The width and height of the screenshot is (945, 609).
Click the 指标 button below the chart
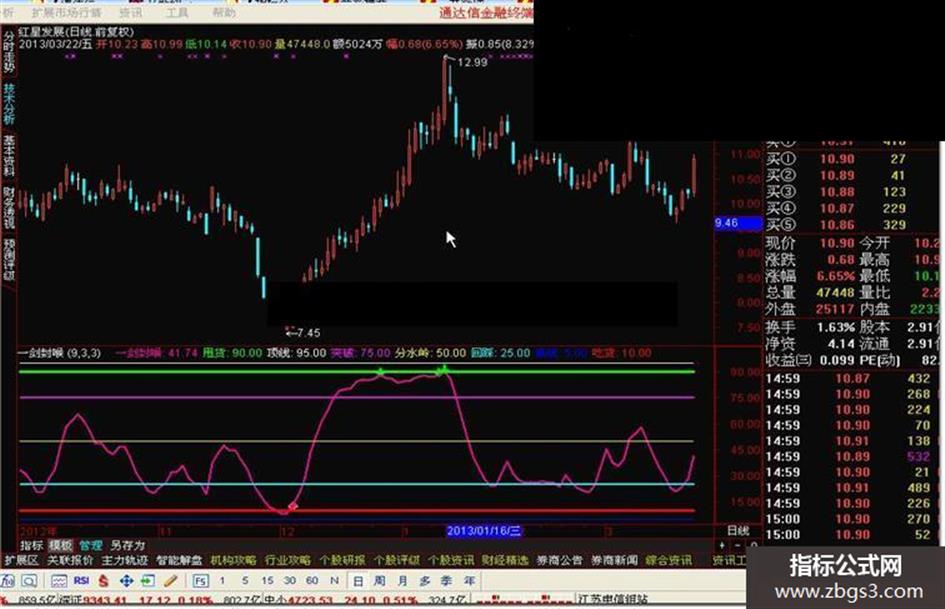(x=31, y=546)
